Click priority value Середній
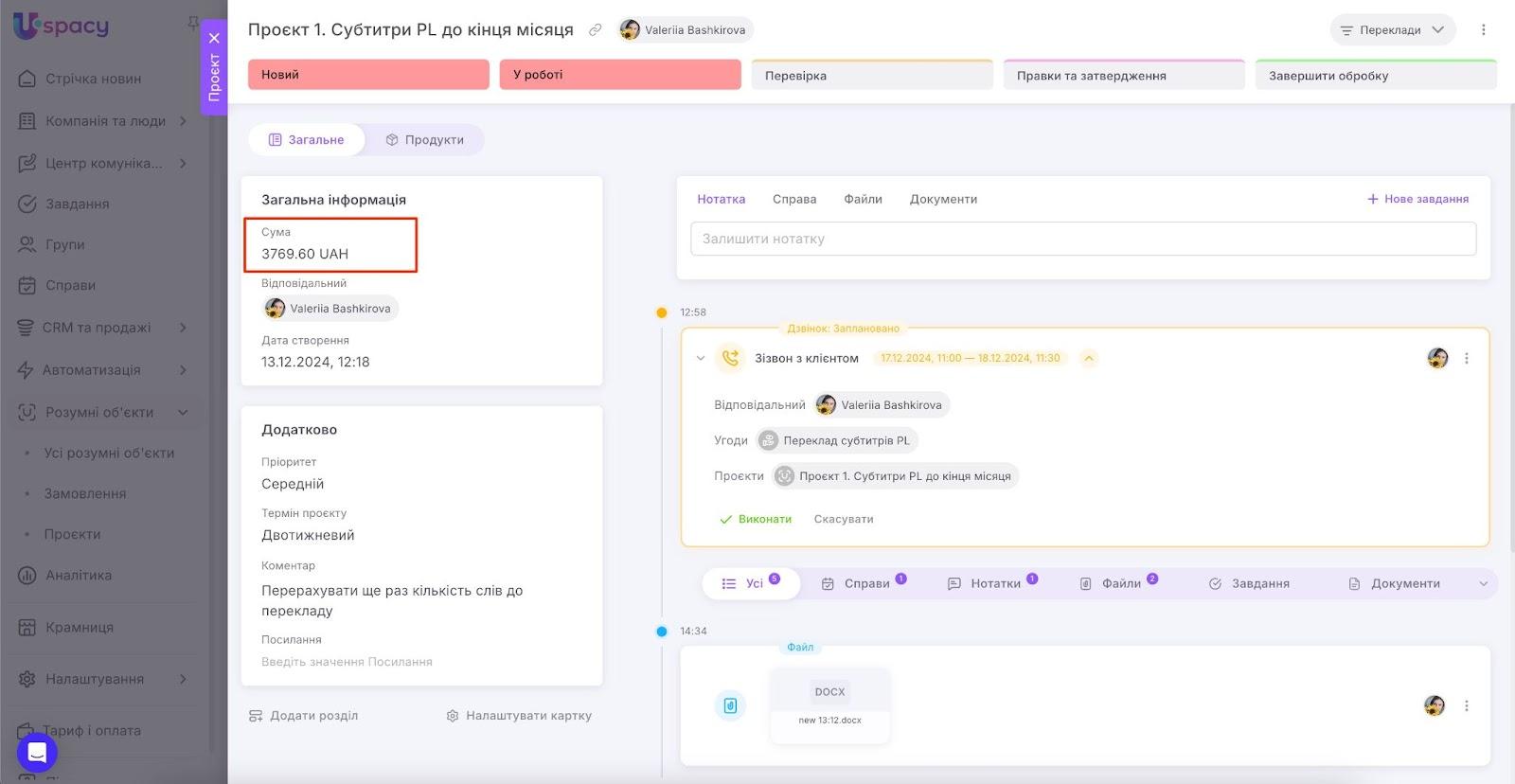 [x=293, y=484]
